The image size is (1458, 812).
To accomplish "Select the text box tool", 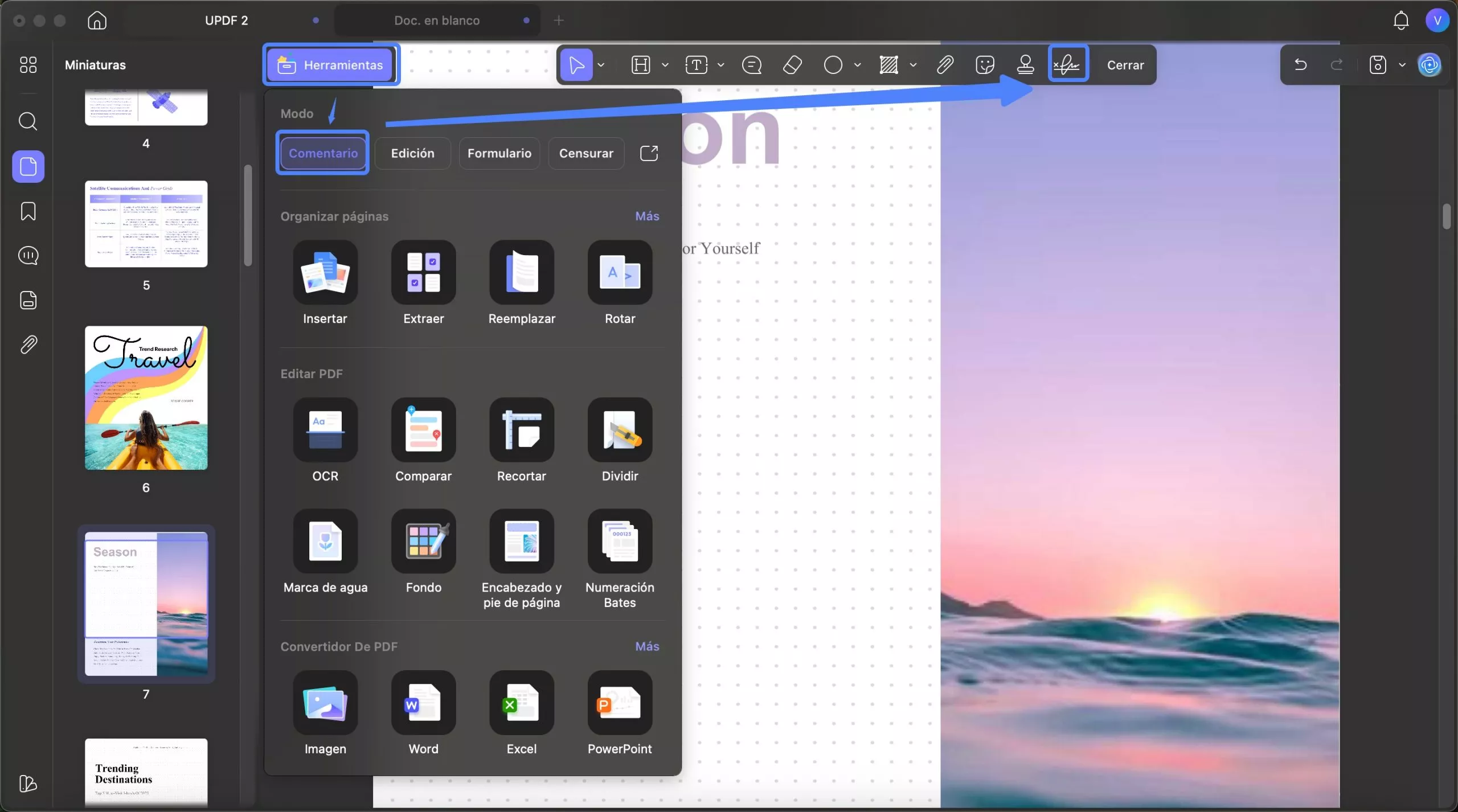I will point(696,65).
